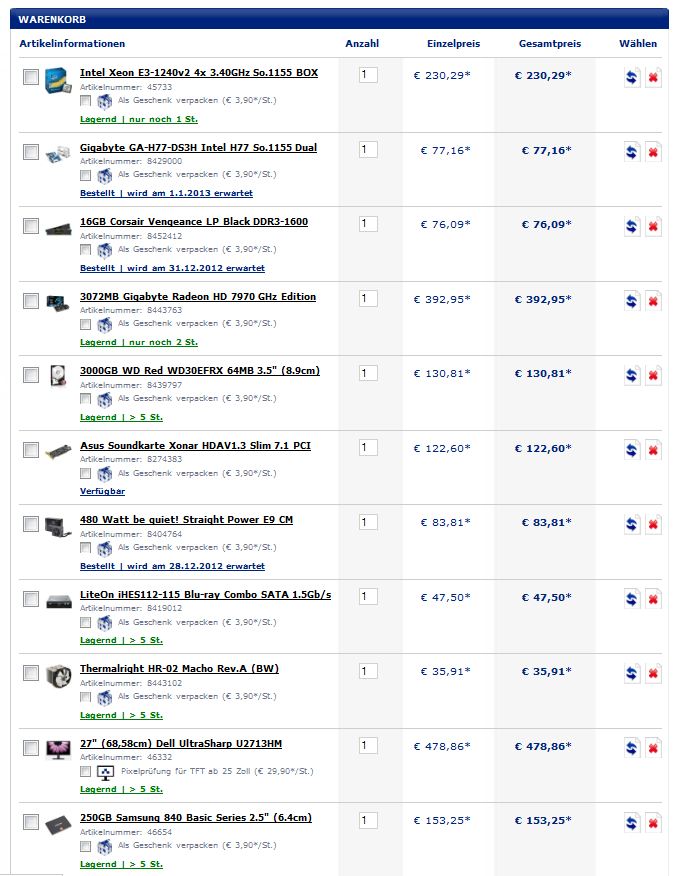Click update quantity icon for Gigabyte GA-H77-DS3H

click(x=632, y=152)
